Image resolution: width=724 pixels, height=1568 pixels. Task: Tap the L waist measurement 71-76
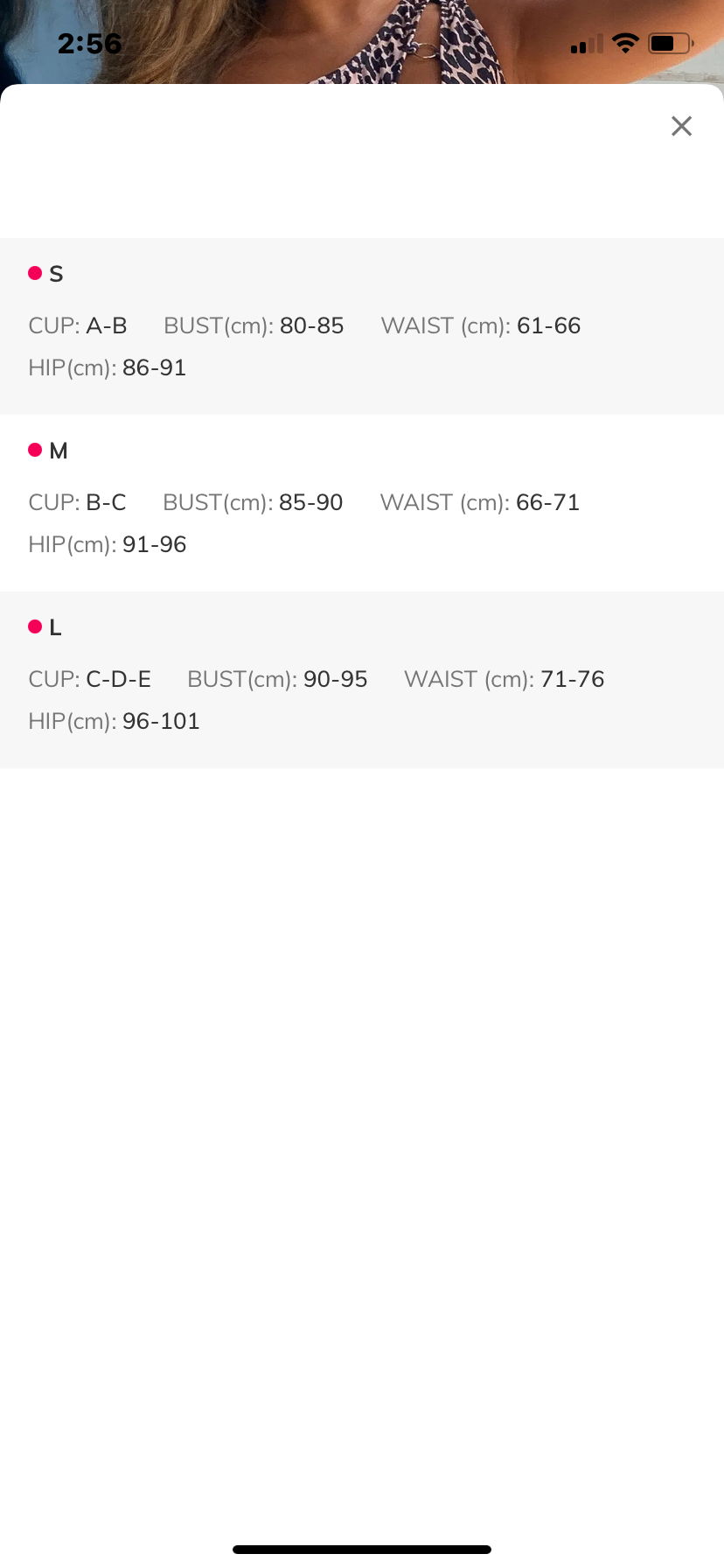click(x=572, y=679)
